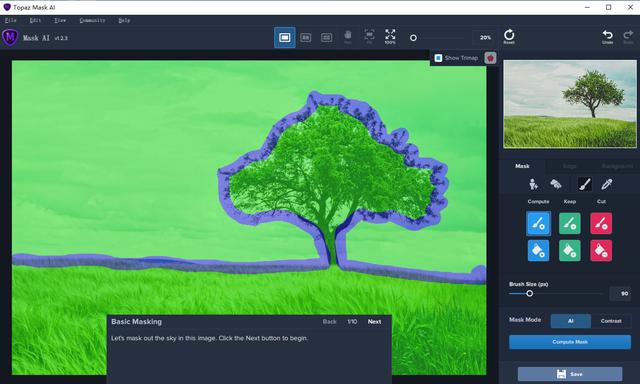640x384 pixels.
Task: Select the side-by-side split view icon
Action: 305,38
